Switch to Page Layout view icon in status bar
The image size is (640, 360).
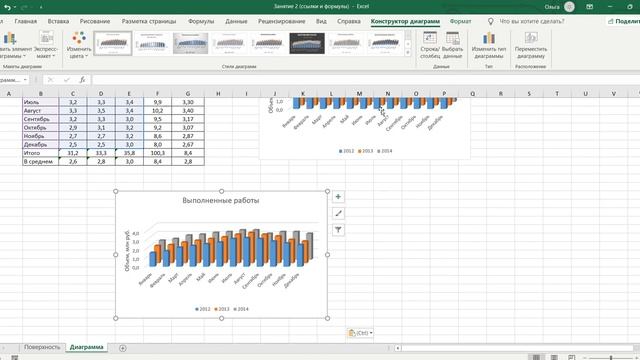[x=554, y=357]
